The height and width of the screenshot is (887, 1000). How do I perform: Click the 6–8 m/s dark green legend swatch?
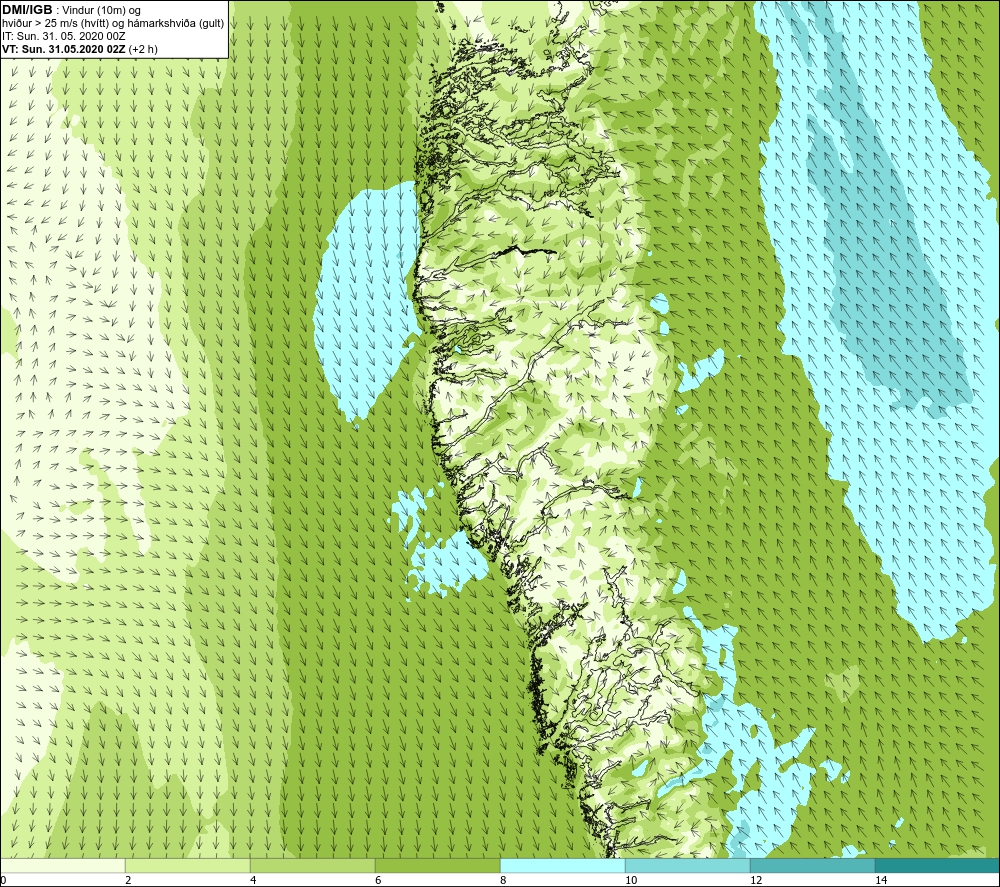click(x=438, y=866)
